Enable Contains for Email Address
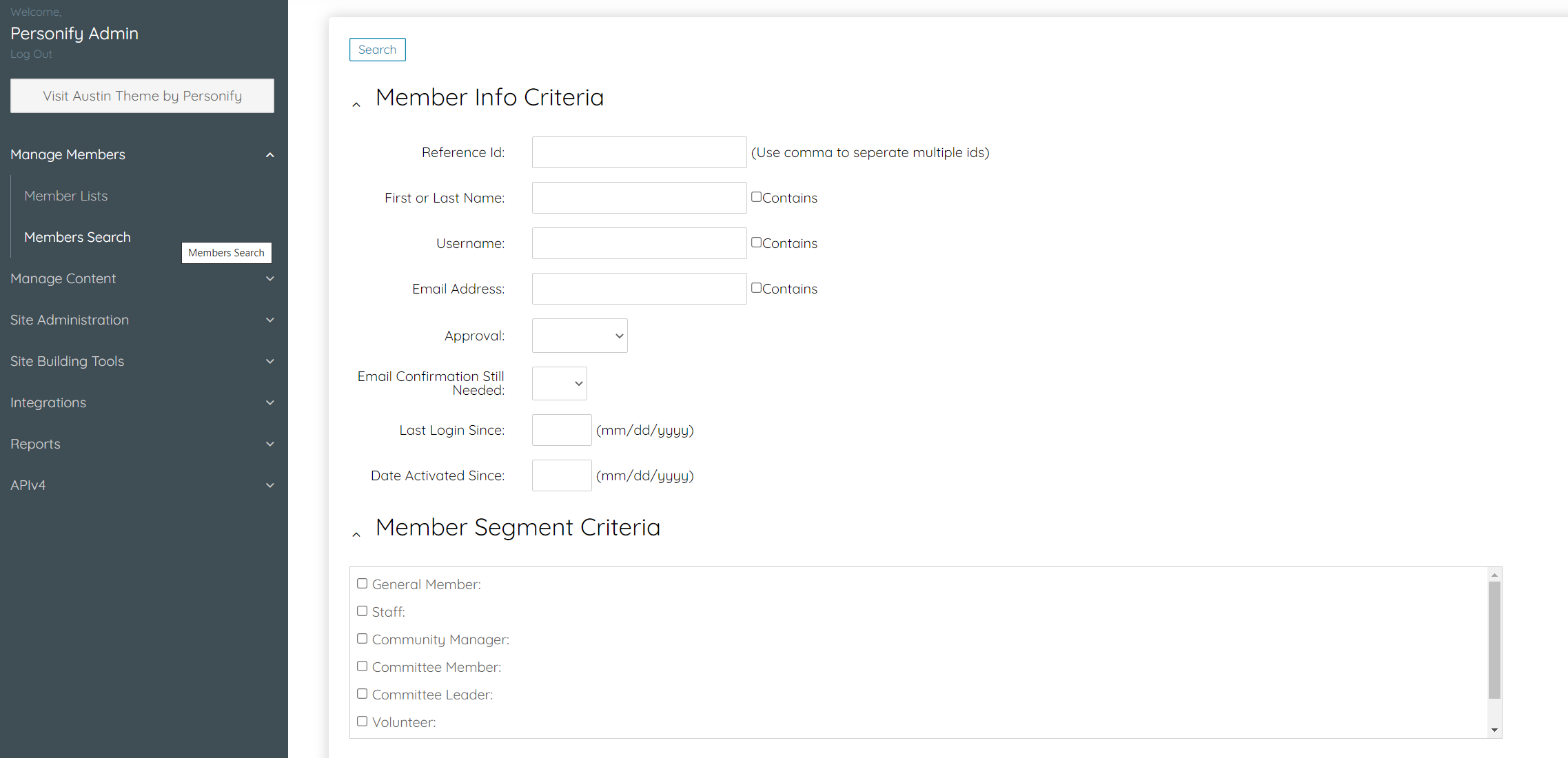The height and width of the screenshot is (758, 1568). click(756, 288)
